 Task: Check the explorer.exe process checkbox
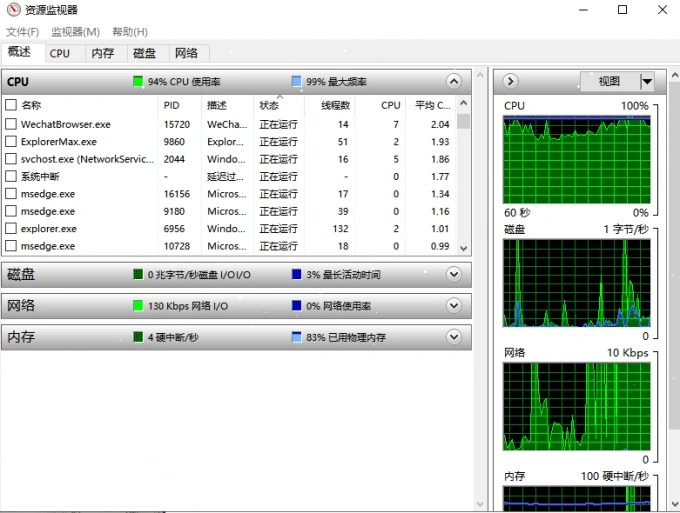point(11,228)
